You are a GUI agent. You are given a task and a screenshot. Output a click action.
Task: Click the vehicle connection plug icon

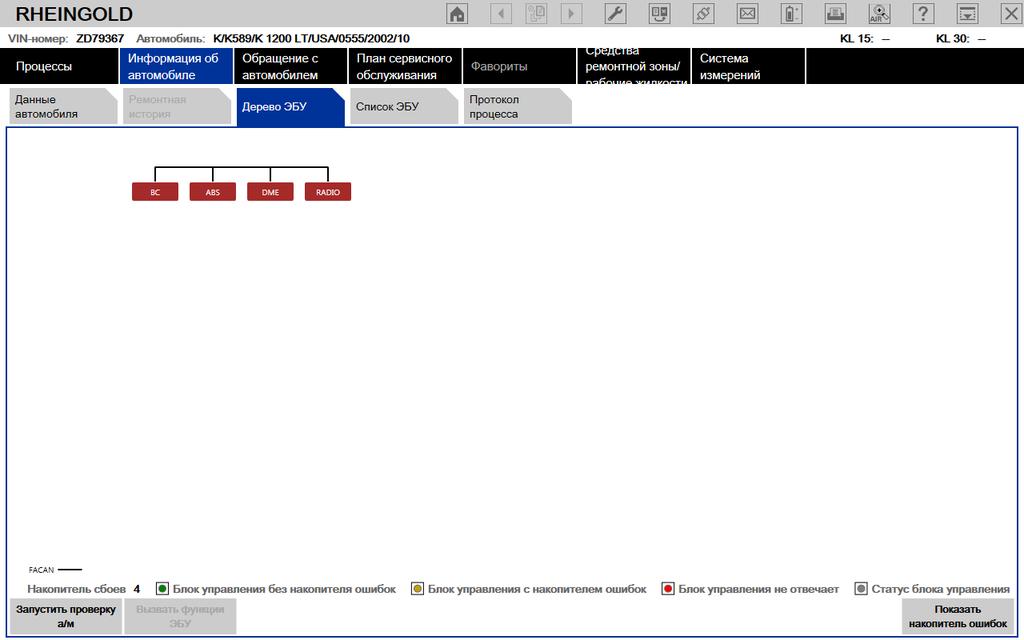click(704, 14)
